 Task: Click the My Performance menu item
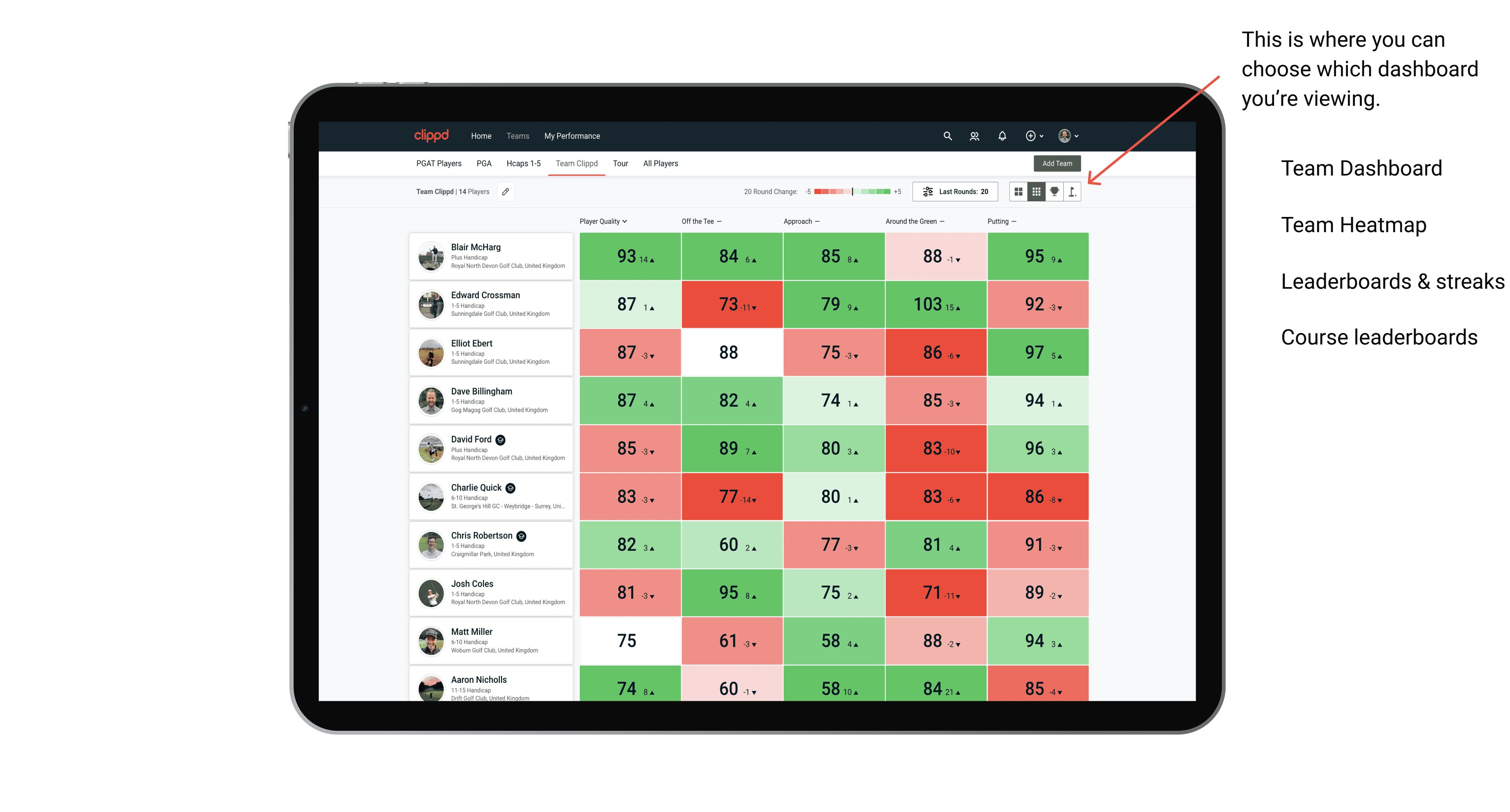point(572,136)
